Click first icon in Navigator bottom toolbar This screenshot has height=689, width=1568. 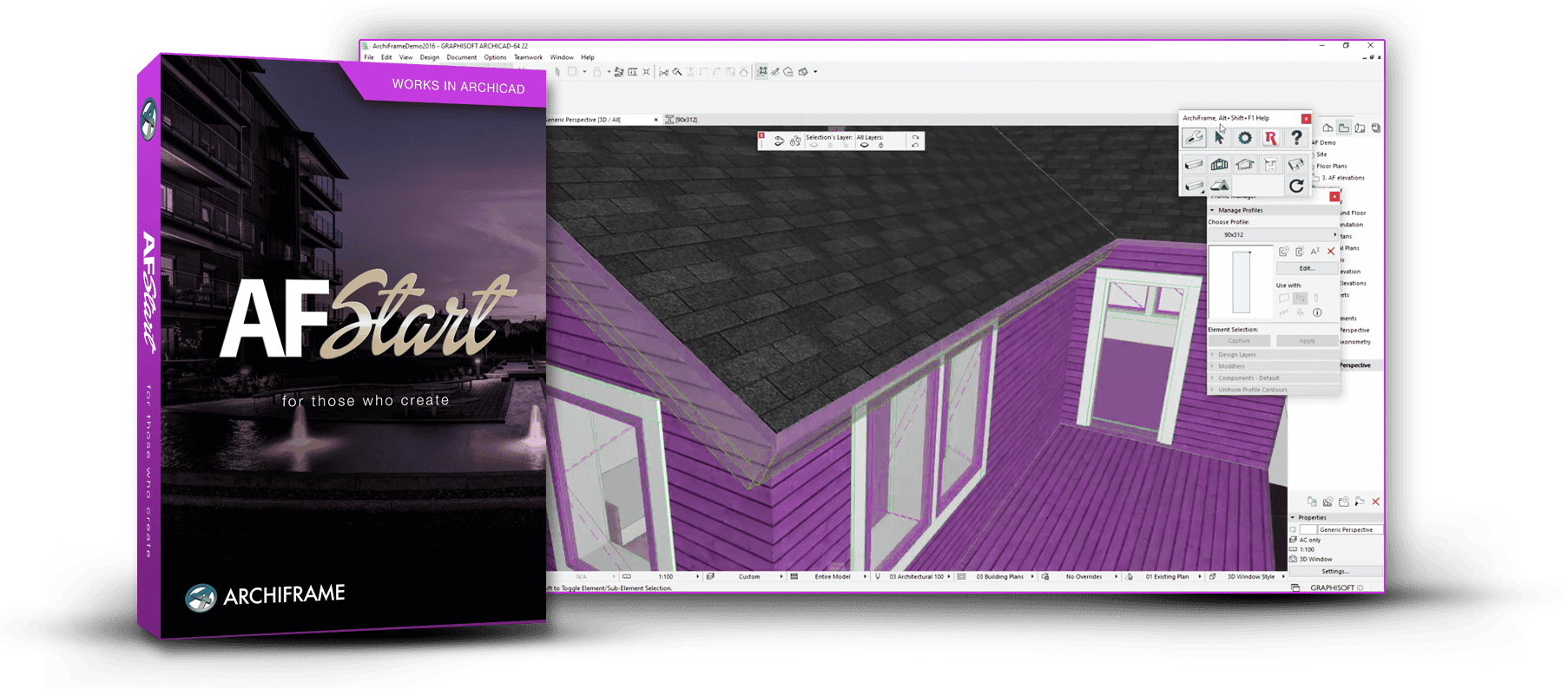(x=1312, y=502)
